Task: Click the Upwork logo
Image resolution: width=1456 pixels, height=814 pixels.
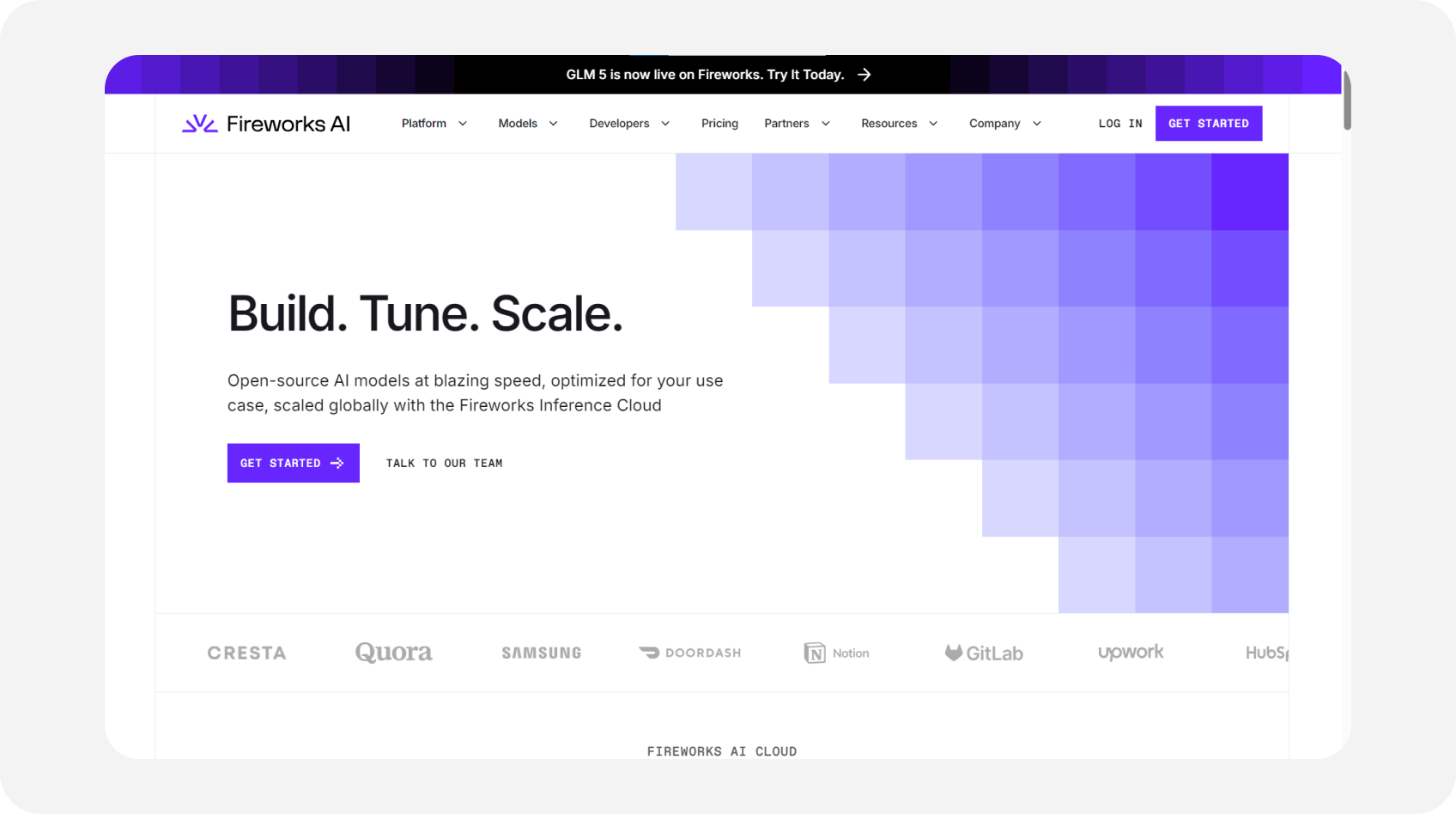Action: [1131, 653]
